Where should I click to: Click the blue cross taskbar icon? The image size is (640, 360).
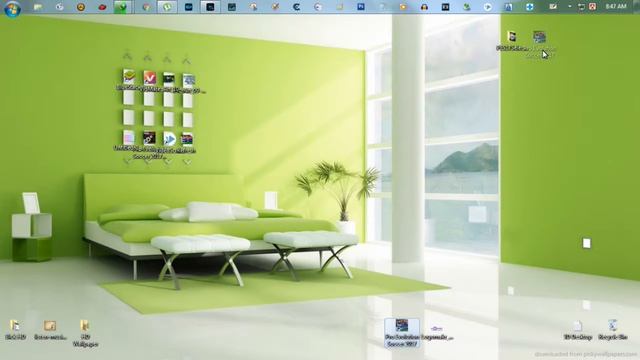[x=529, y=7]
